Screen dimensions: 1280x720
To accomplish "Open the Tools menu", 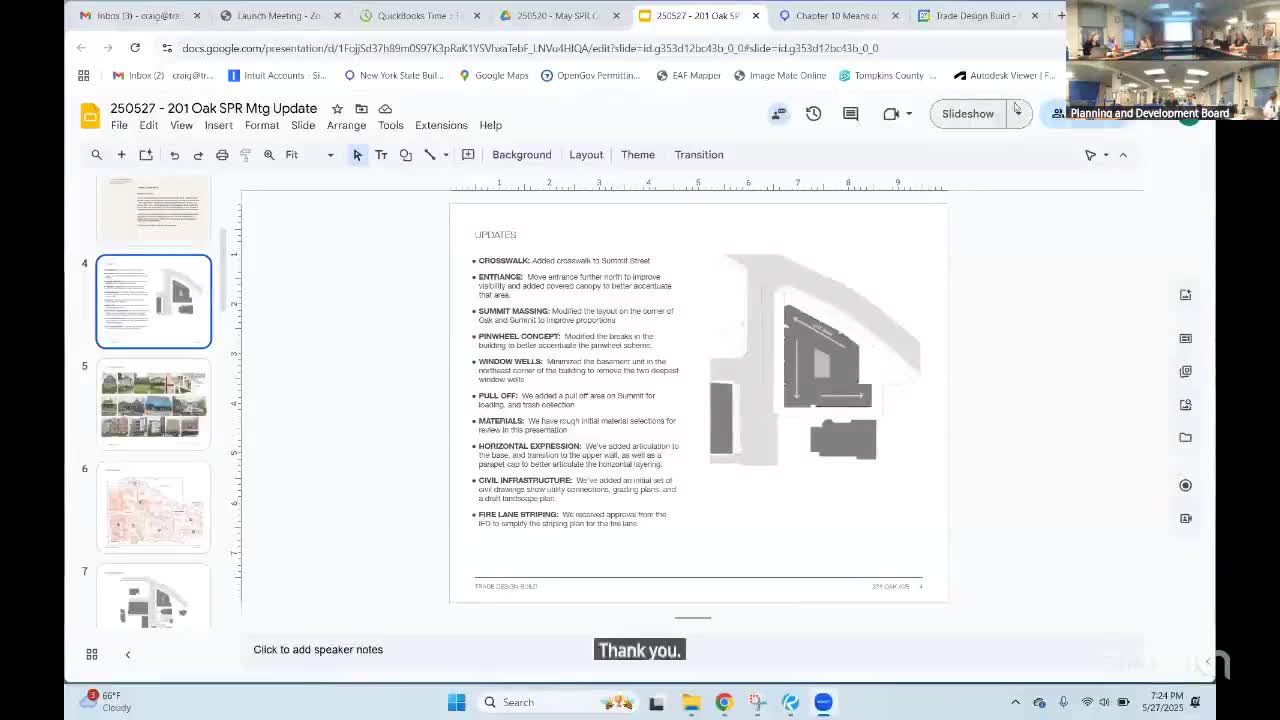I will click(x=390, y=125).
